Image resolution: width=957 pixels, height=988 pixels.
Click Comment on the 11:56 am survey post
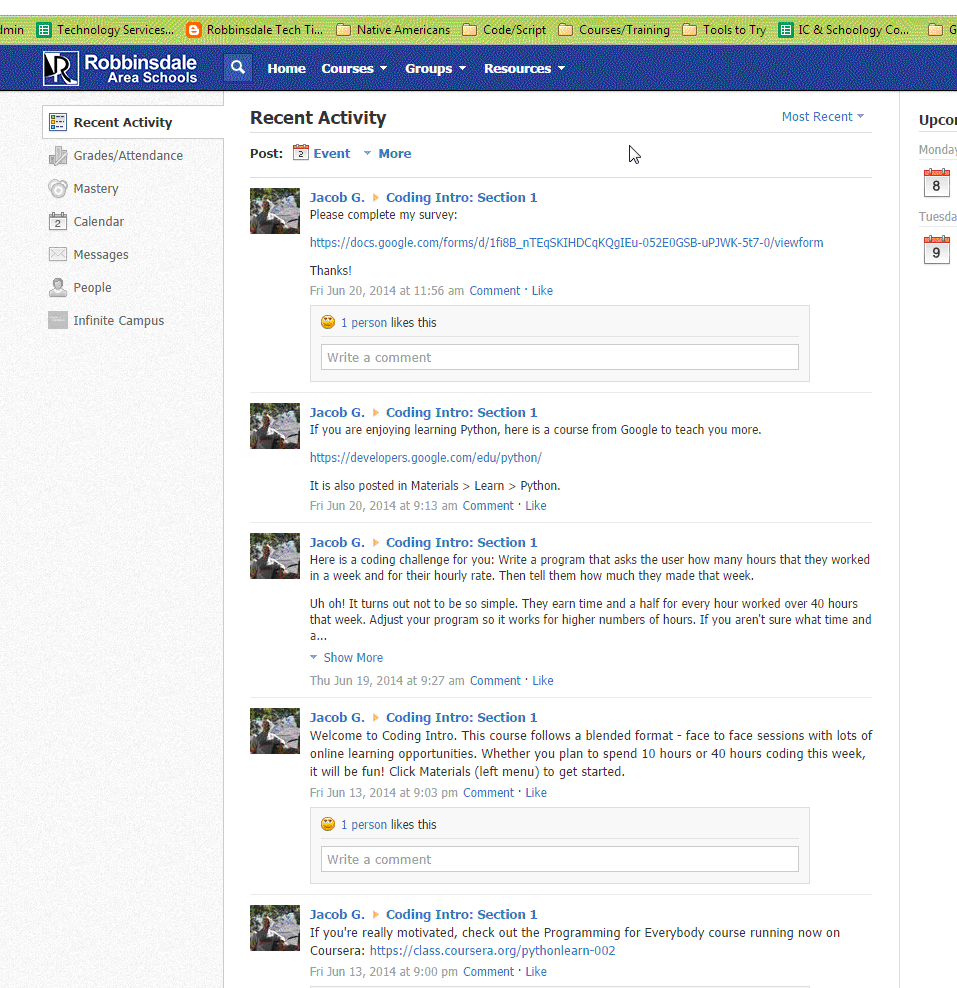click(495, 290)
